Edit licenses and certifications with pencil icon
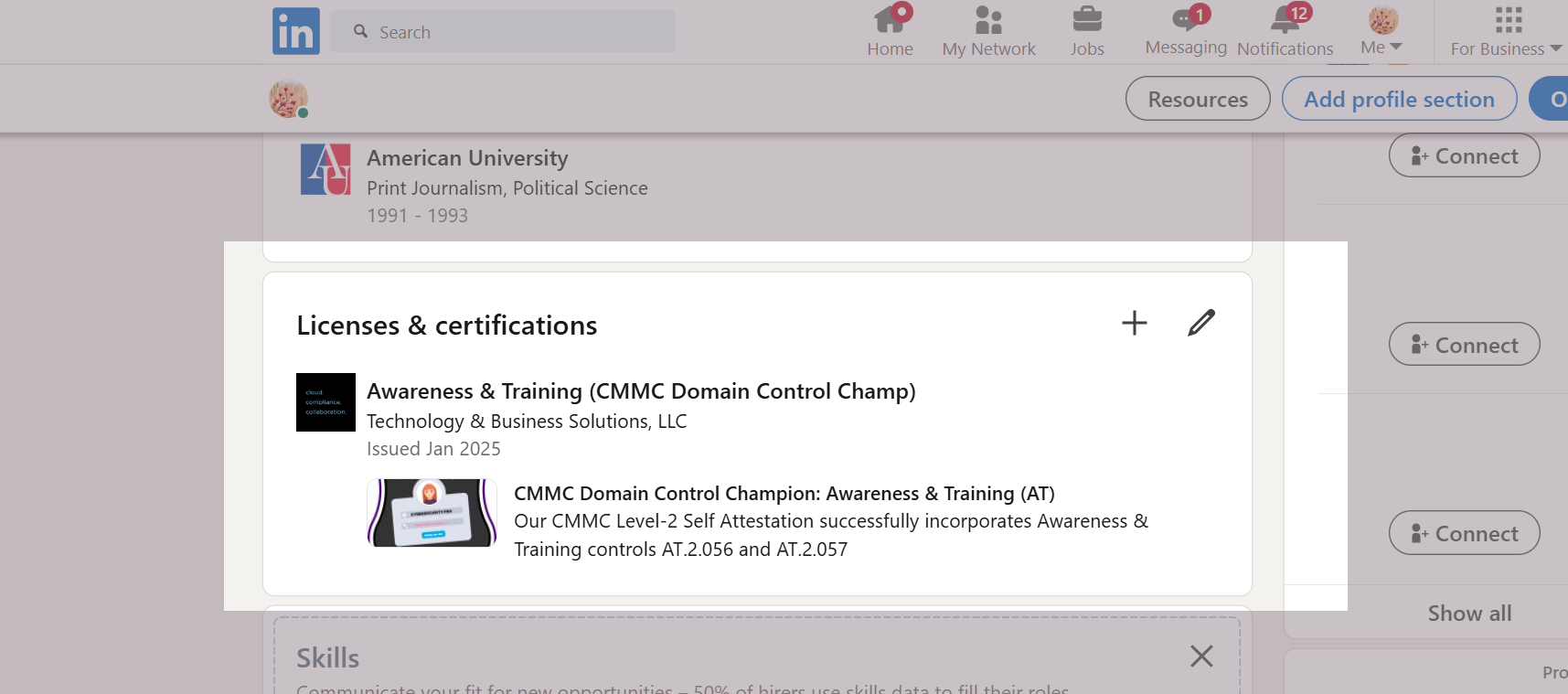The width and height of the screenshot is (1568, 694). click(x=1201, y=323)
